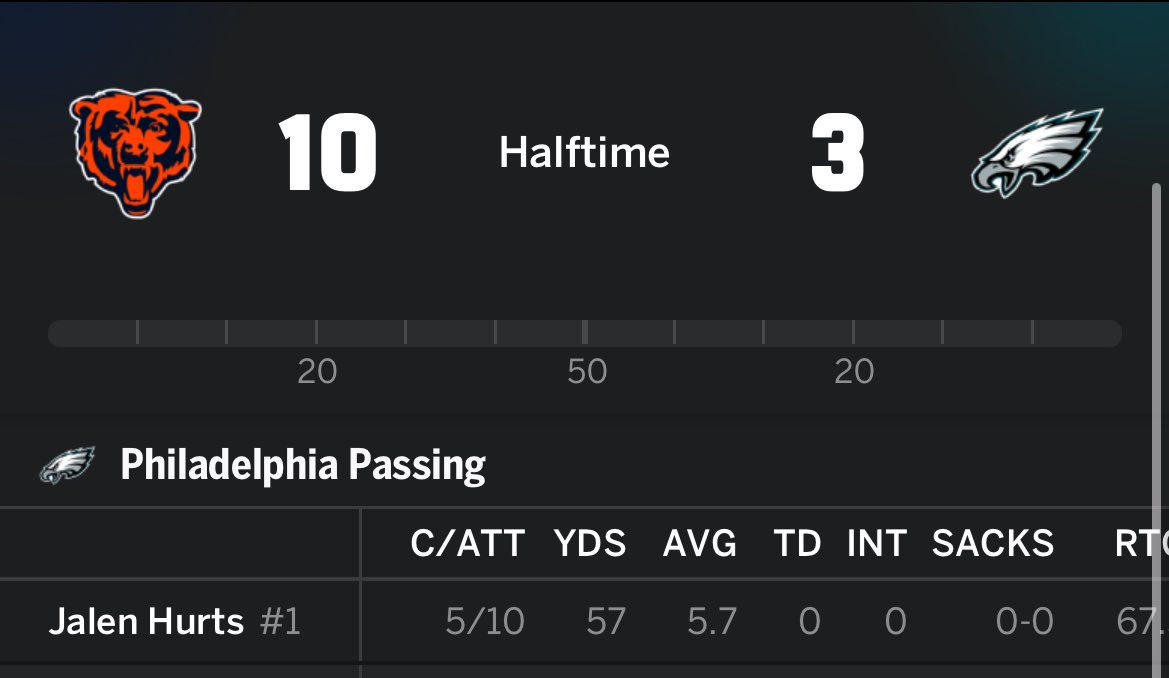Sort by the TD column header
The width and height of the screenshot is (1169, 678).
[797, 544]
